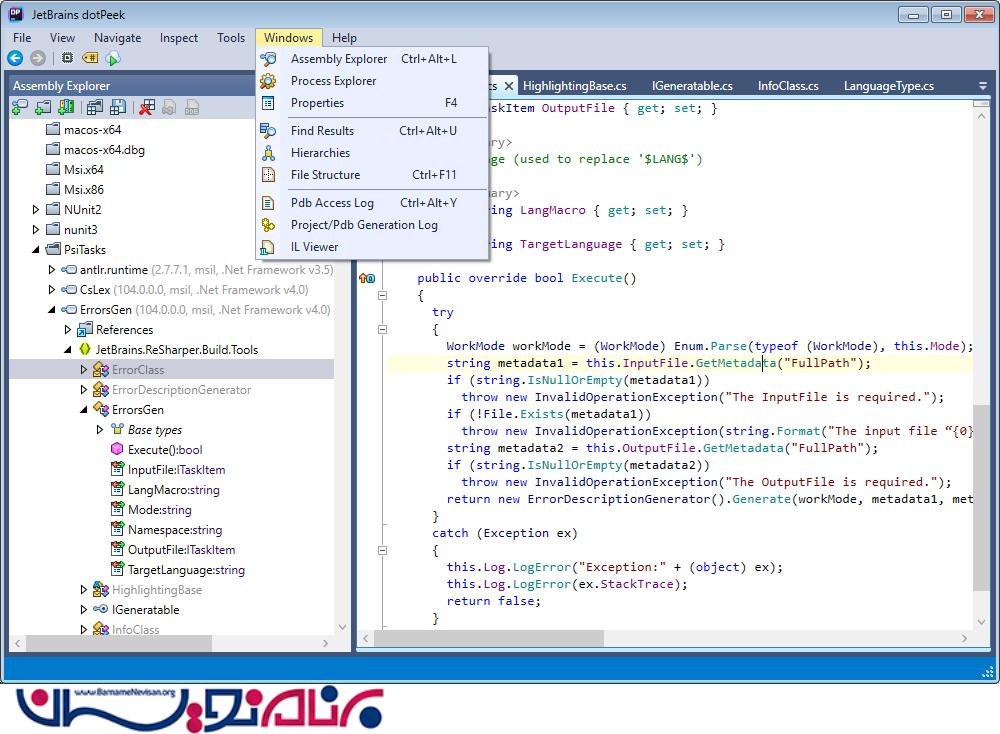The height and width of the screenshot is (734, 1000).
Task: Click the yellow hash tag toolbar icon
Action: pyautogui.click(x=90, y=59)
